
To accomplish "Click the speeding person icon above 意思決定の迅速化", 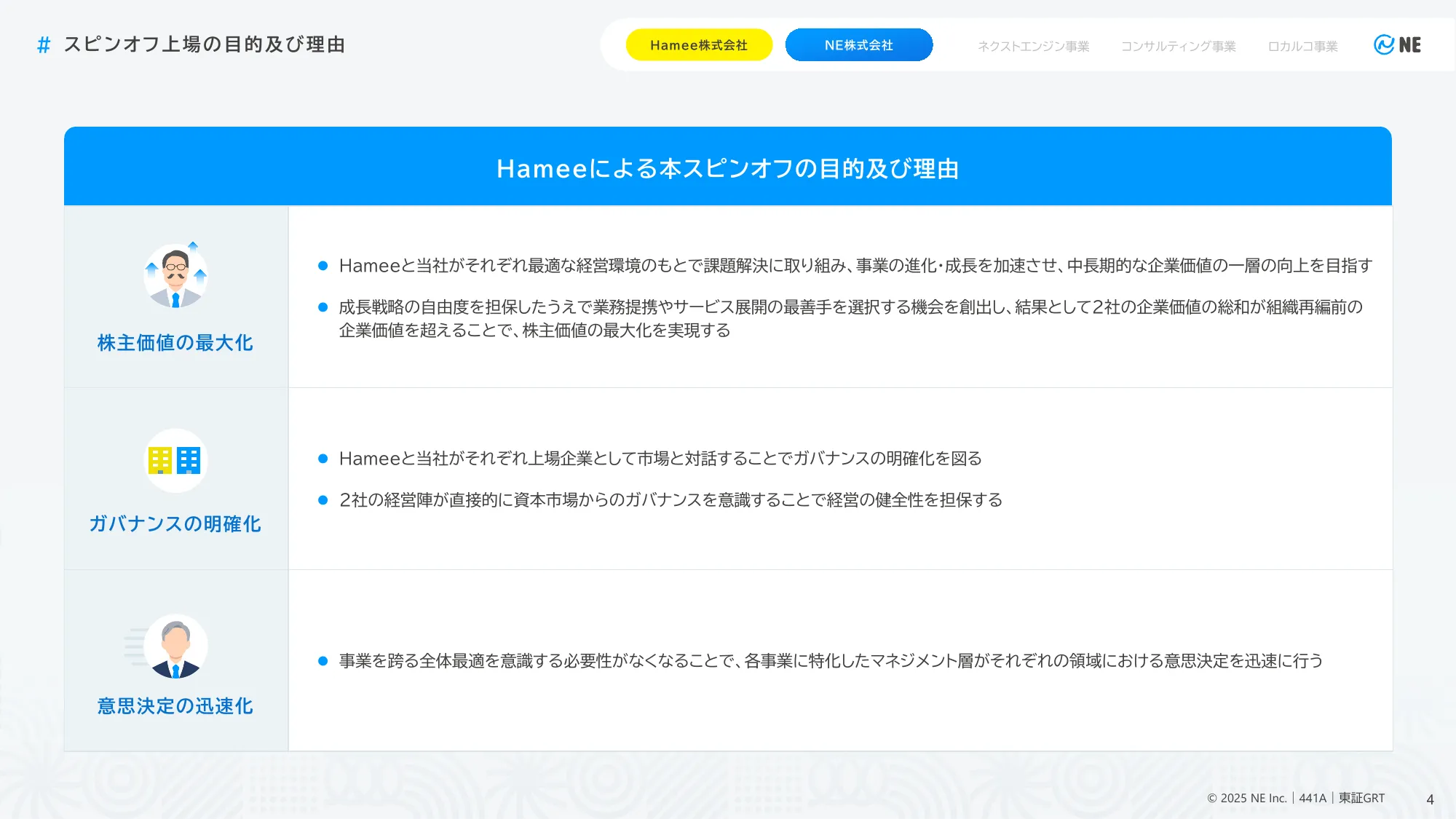I will pos(175,646).
